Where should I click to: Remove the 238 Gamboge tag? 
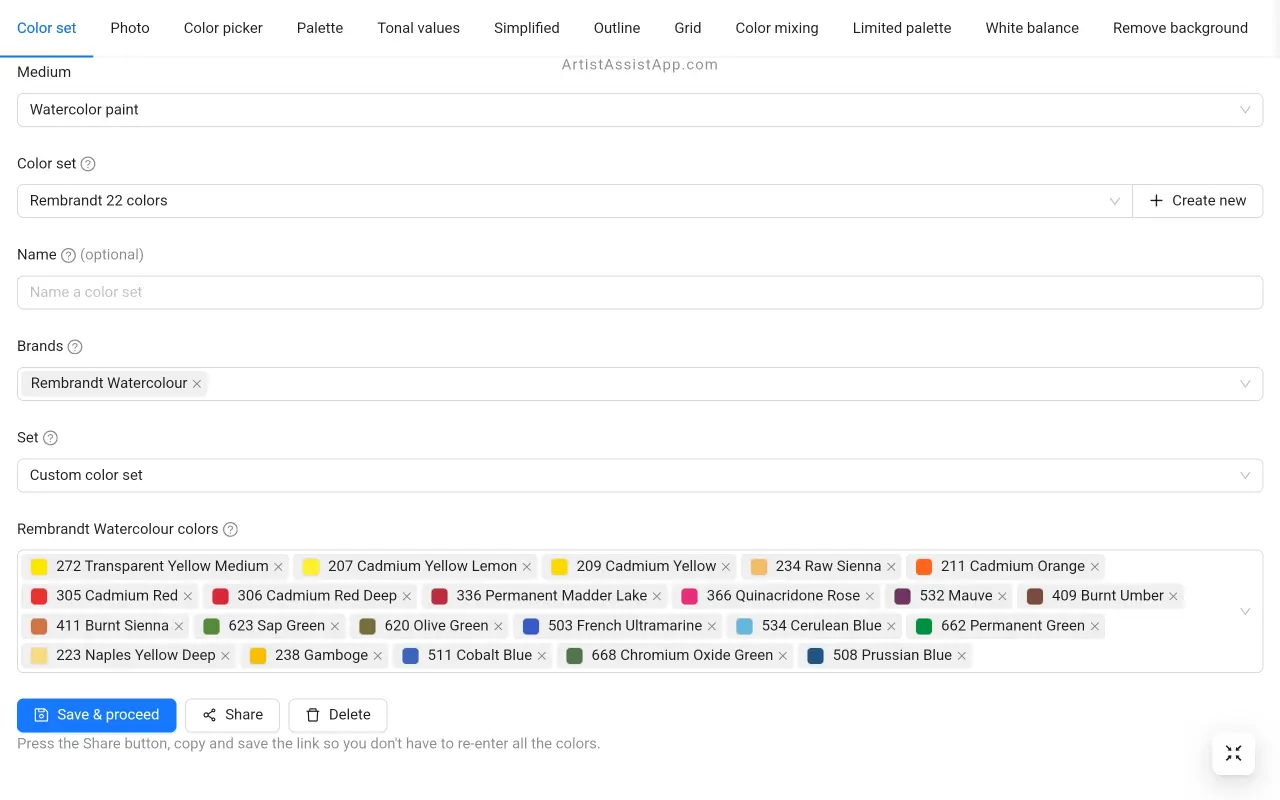(x=378, y=656)
